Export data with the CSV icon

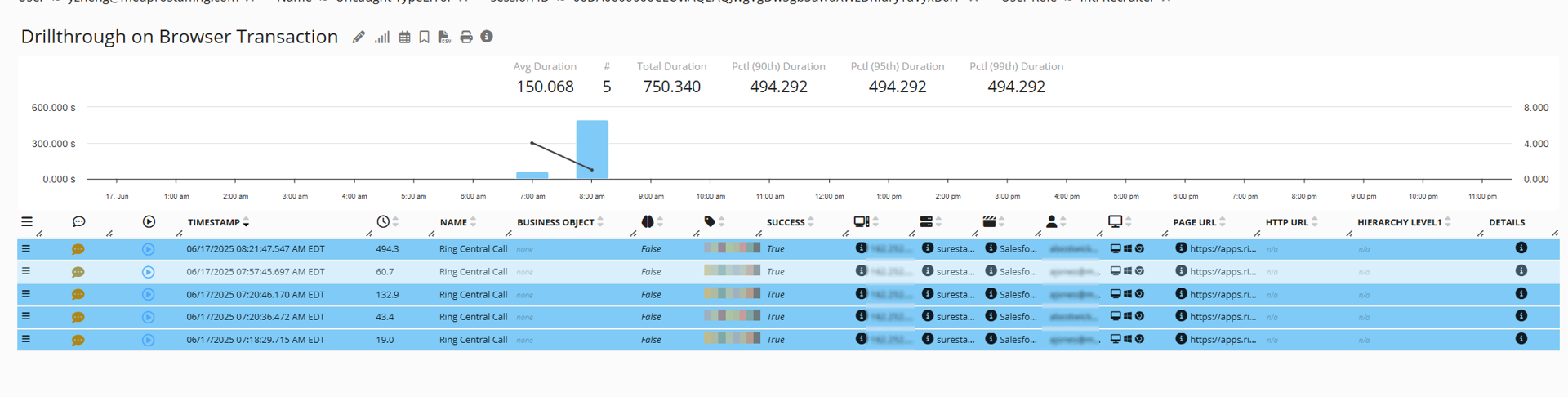[x=444, y=38]
